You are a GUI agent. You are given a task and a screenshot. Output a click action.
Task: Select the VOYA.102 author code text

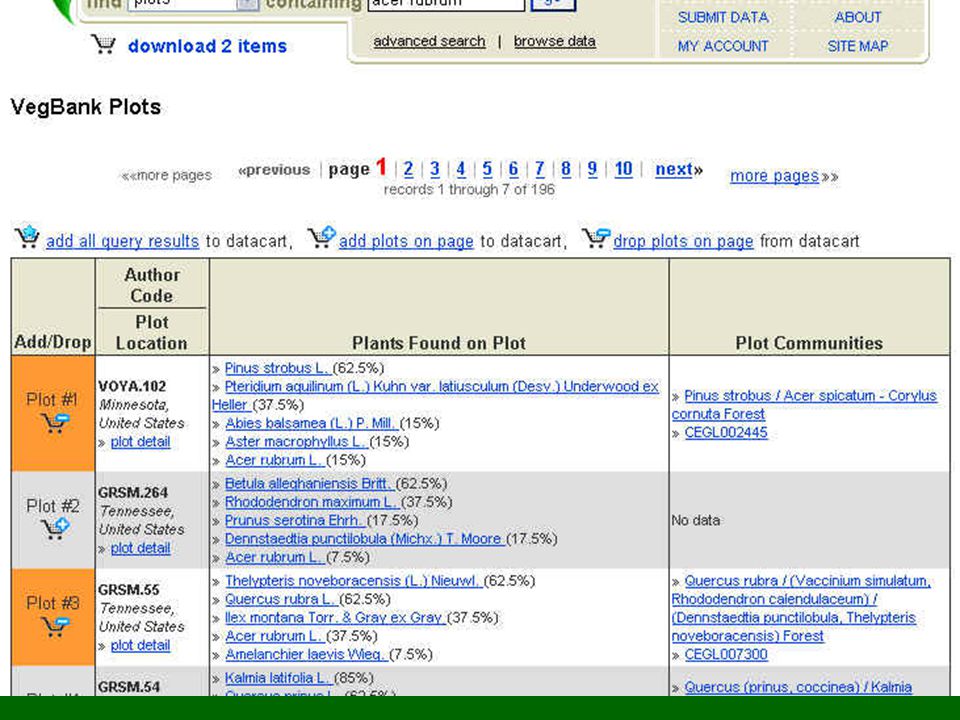click(x=132, y=386)
